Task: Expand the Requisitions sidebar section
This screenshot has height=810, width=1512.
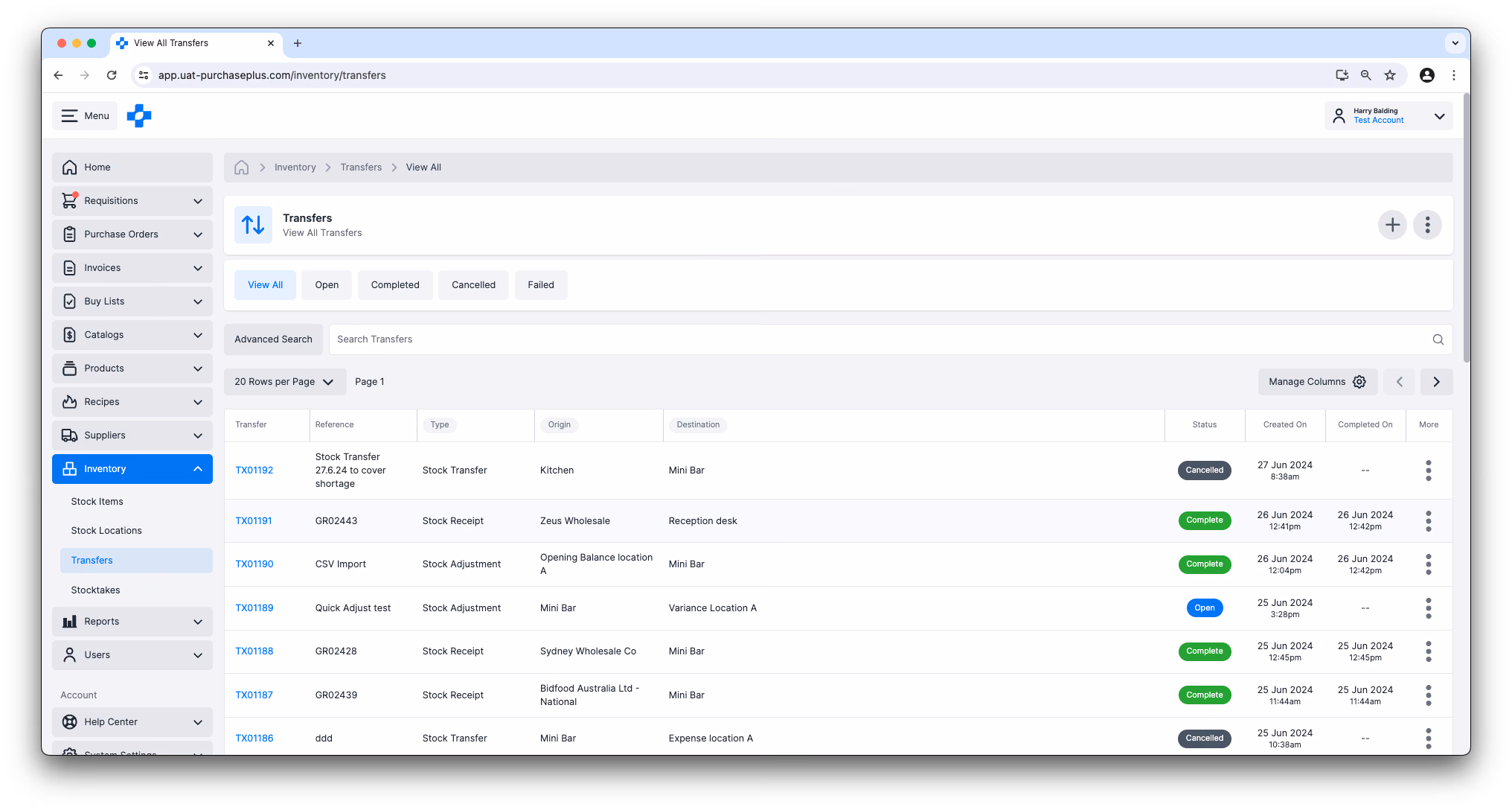Action: tap(132, 201)
